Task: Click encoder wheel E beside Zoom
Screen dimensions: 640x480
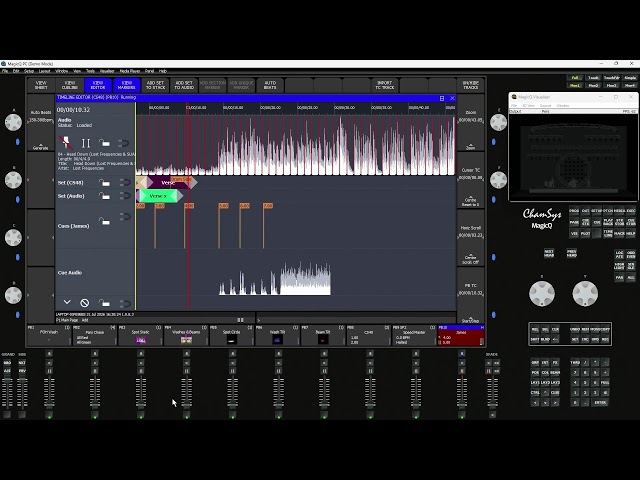Action: point(498,122)
